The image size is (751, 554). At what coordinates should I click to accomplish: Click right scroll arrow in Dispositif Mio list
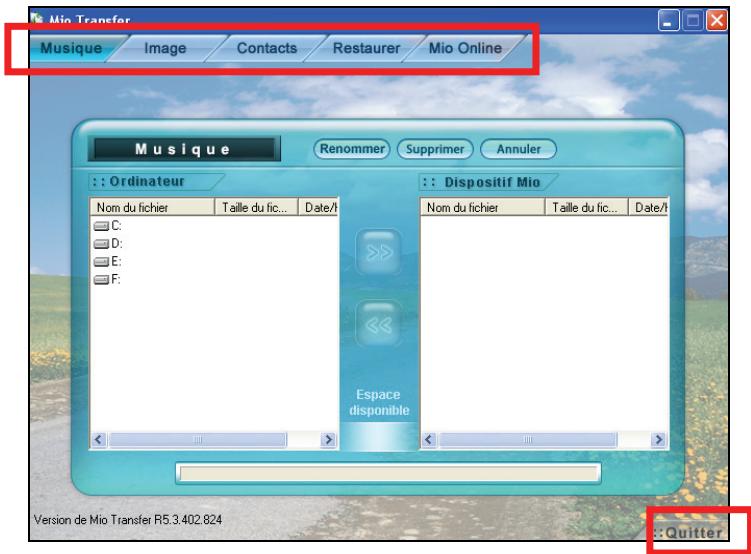659,440
